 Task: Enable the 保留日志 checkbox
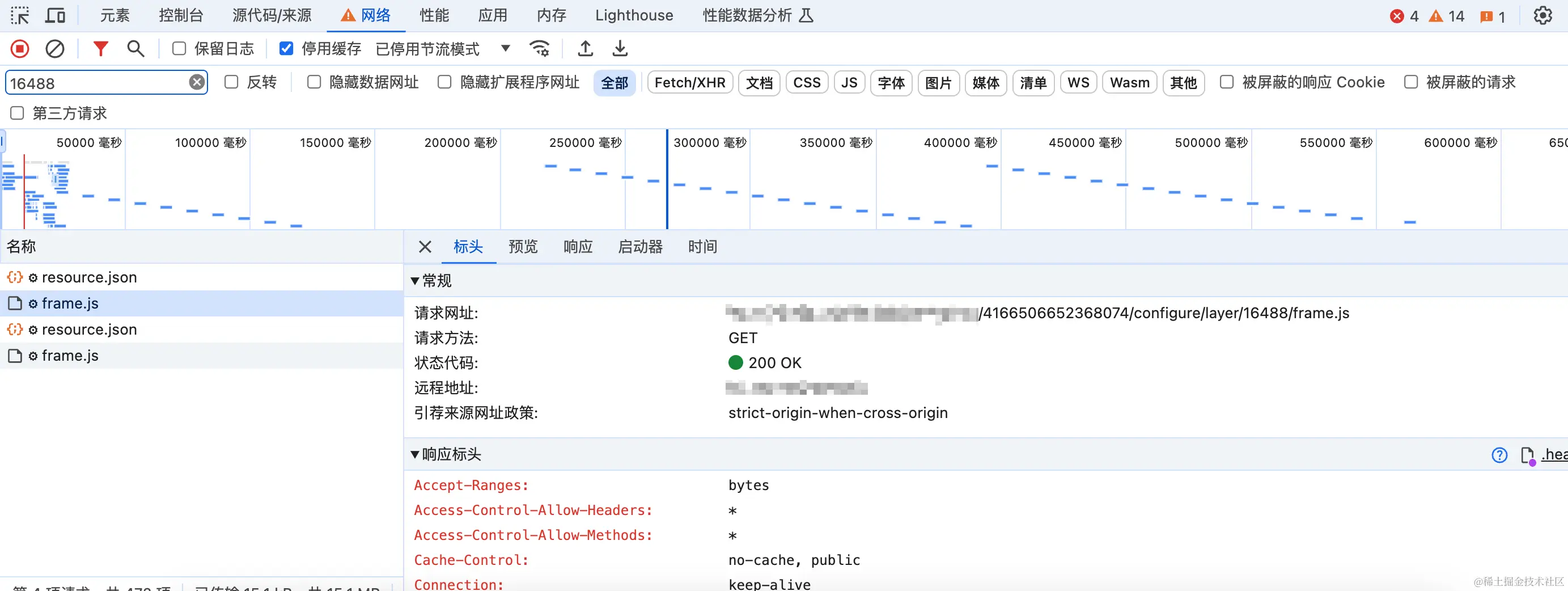179,49
